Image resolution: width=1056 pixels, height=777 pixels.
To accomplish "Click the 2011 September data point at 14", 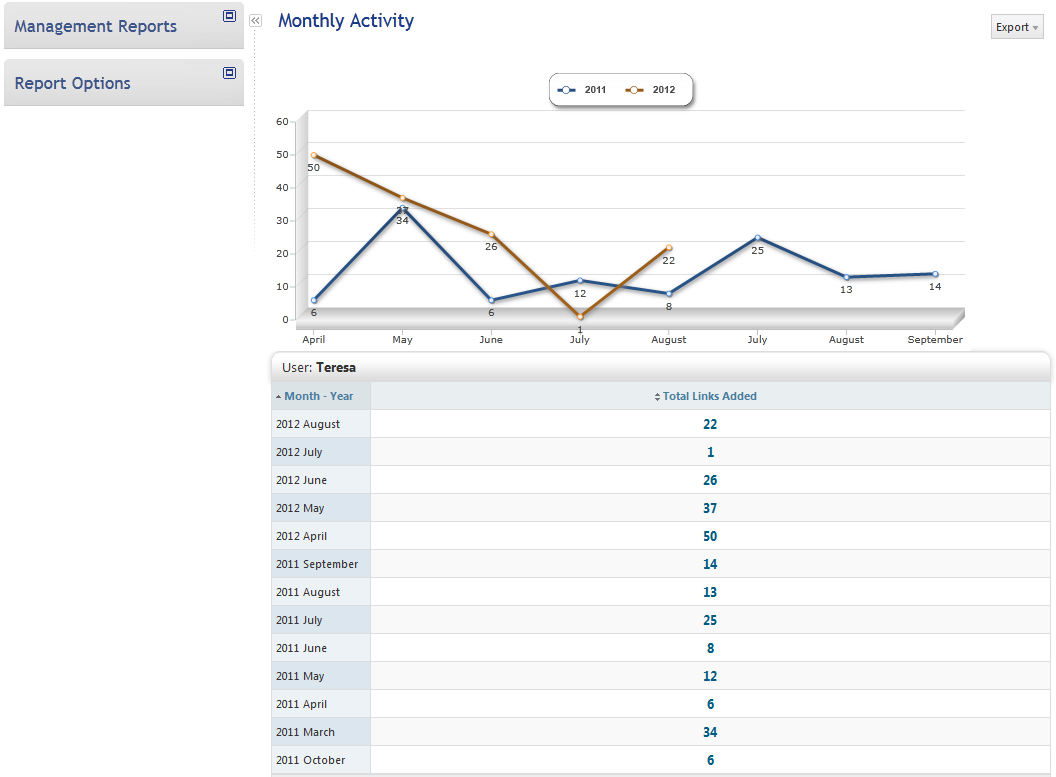I will click(935, 274).
